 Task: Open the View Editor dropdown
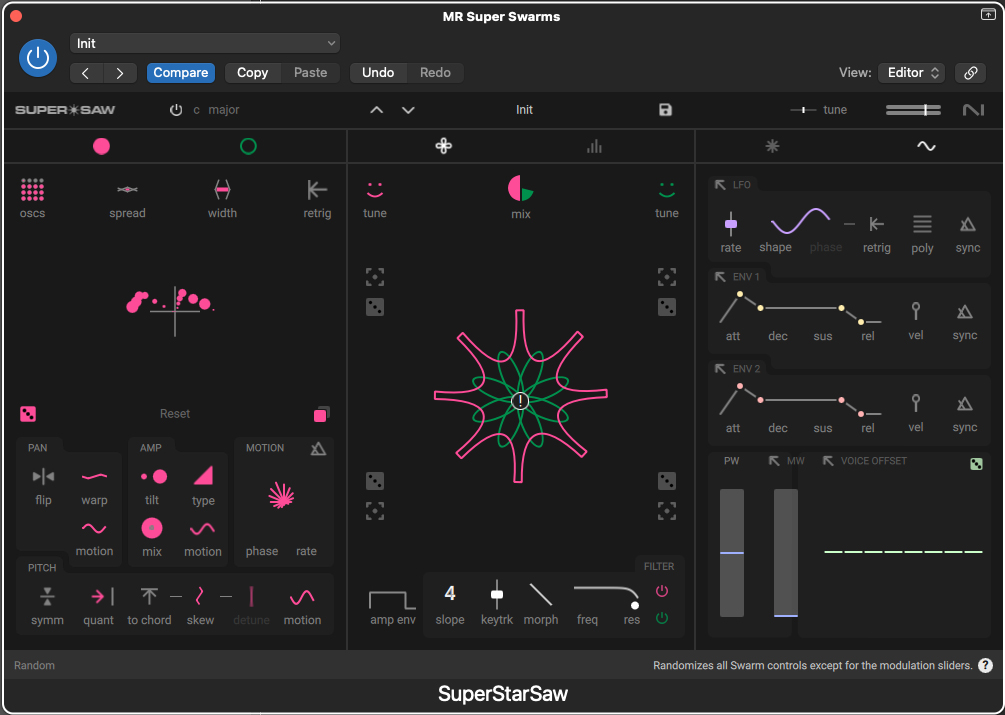[x=911, y=72]
